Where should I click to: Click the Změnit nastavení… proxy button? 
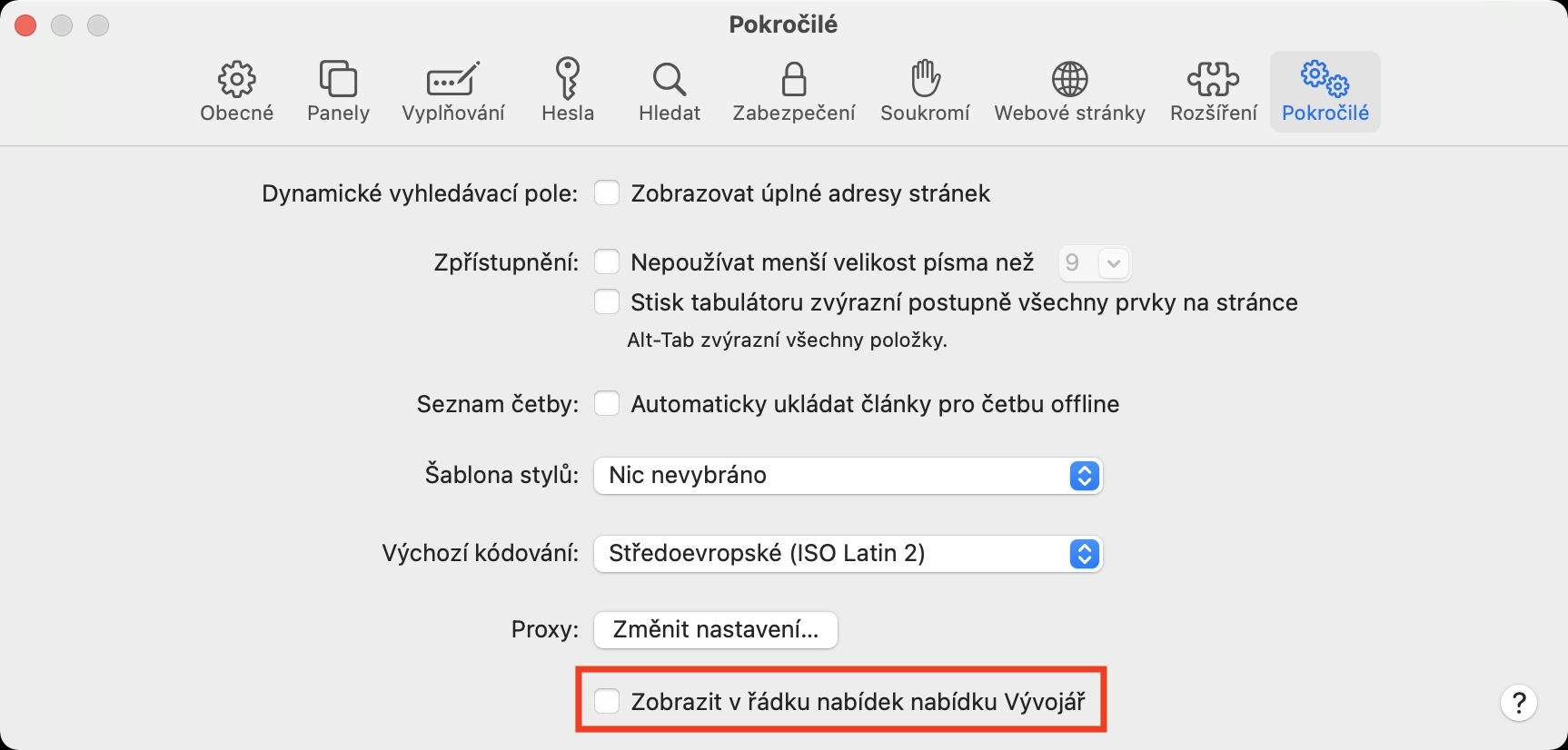(716, 630)
